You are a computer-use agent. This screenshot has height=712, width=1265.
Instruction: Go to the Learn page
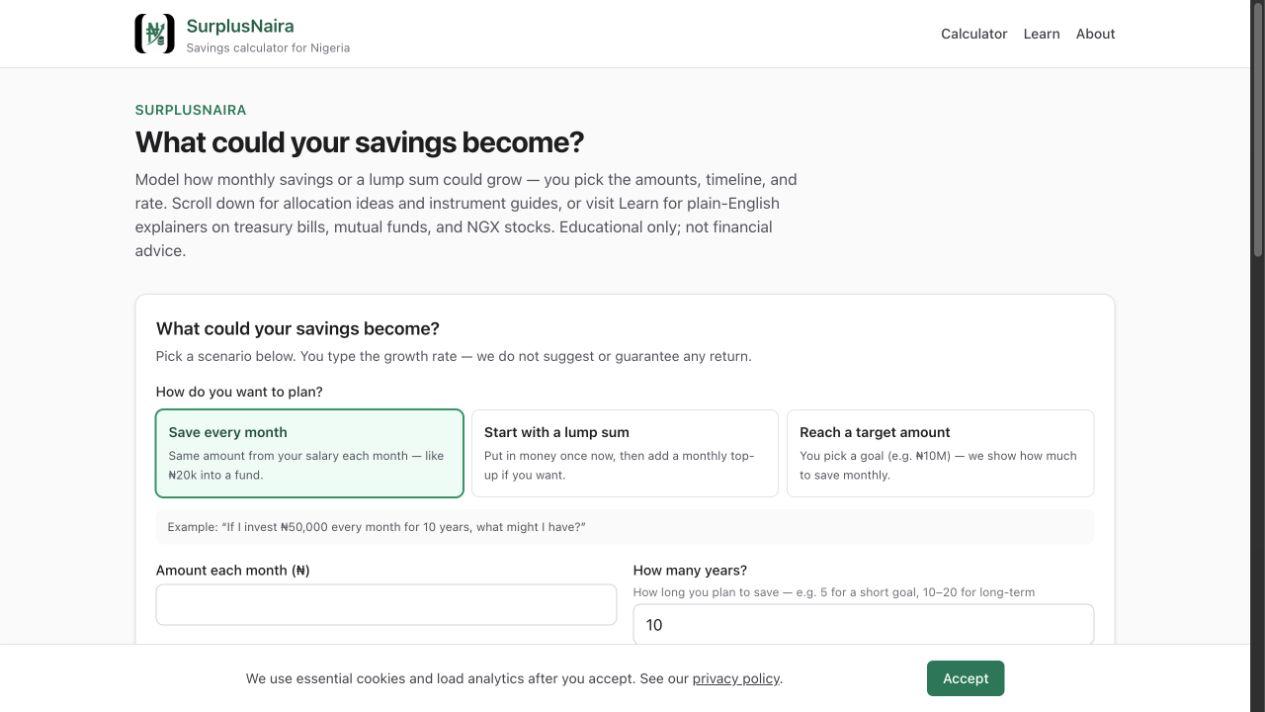pyautogui.click(x=1041, y=34)
